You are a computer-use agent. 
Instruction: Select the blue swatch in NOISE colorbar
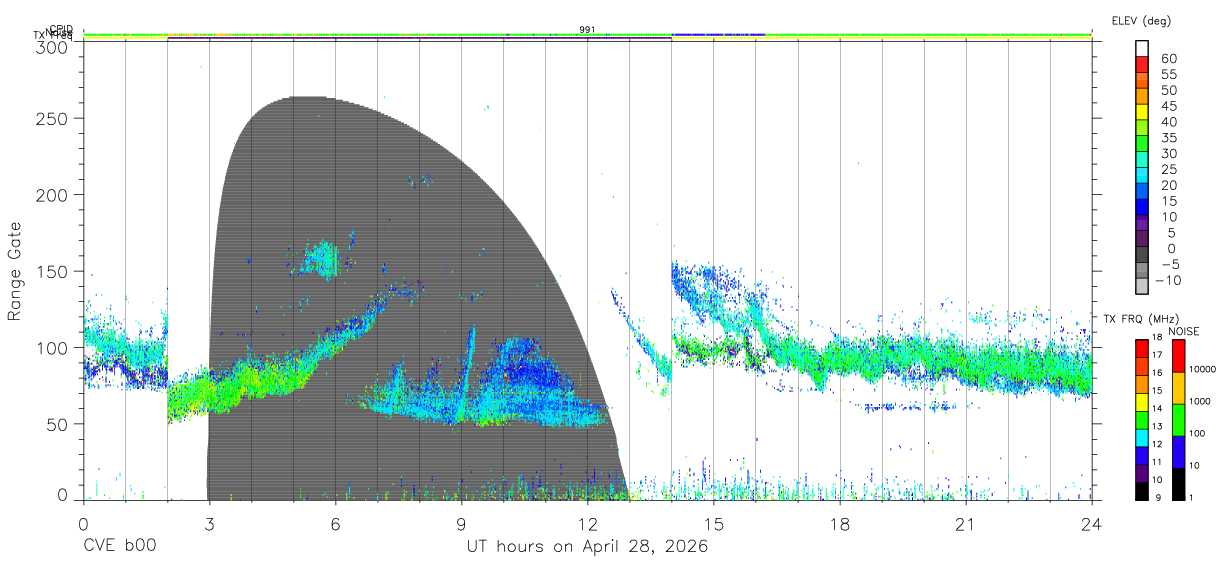click(1178, 452)
